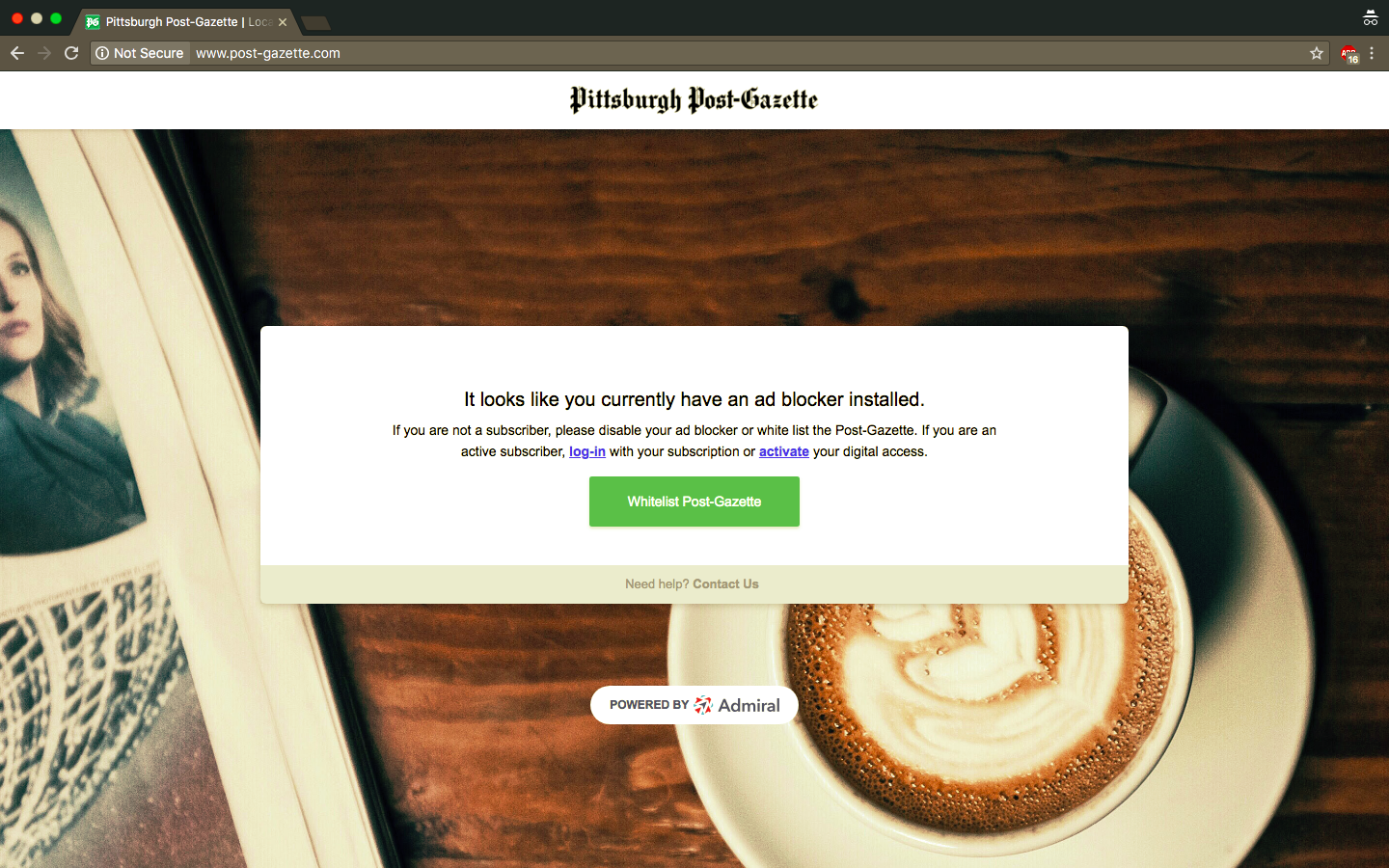Open the Contact Us help link
The image size is (1389, 868).
725,583
